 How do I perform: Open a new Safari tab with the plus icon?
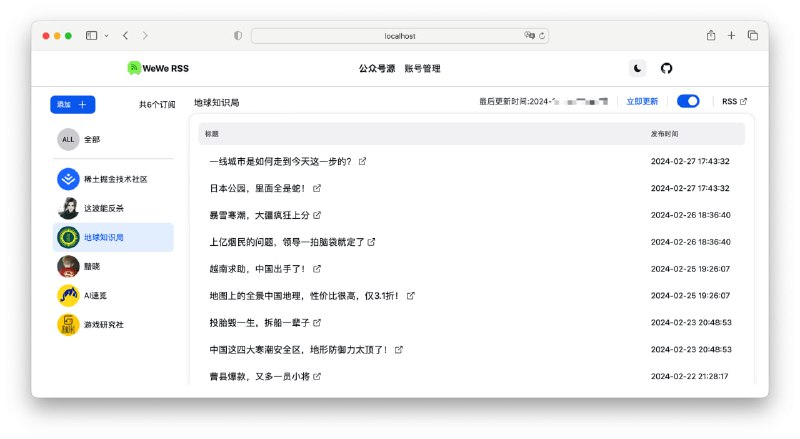[731, 35]
